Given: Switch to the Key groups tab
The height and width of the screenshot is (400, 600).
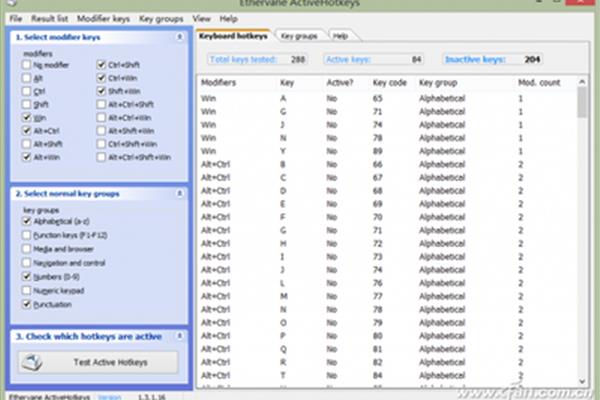Looking at the screenshot, I should pos(299,36).
